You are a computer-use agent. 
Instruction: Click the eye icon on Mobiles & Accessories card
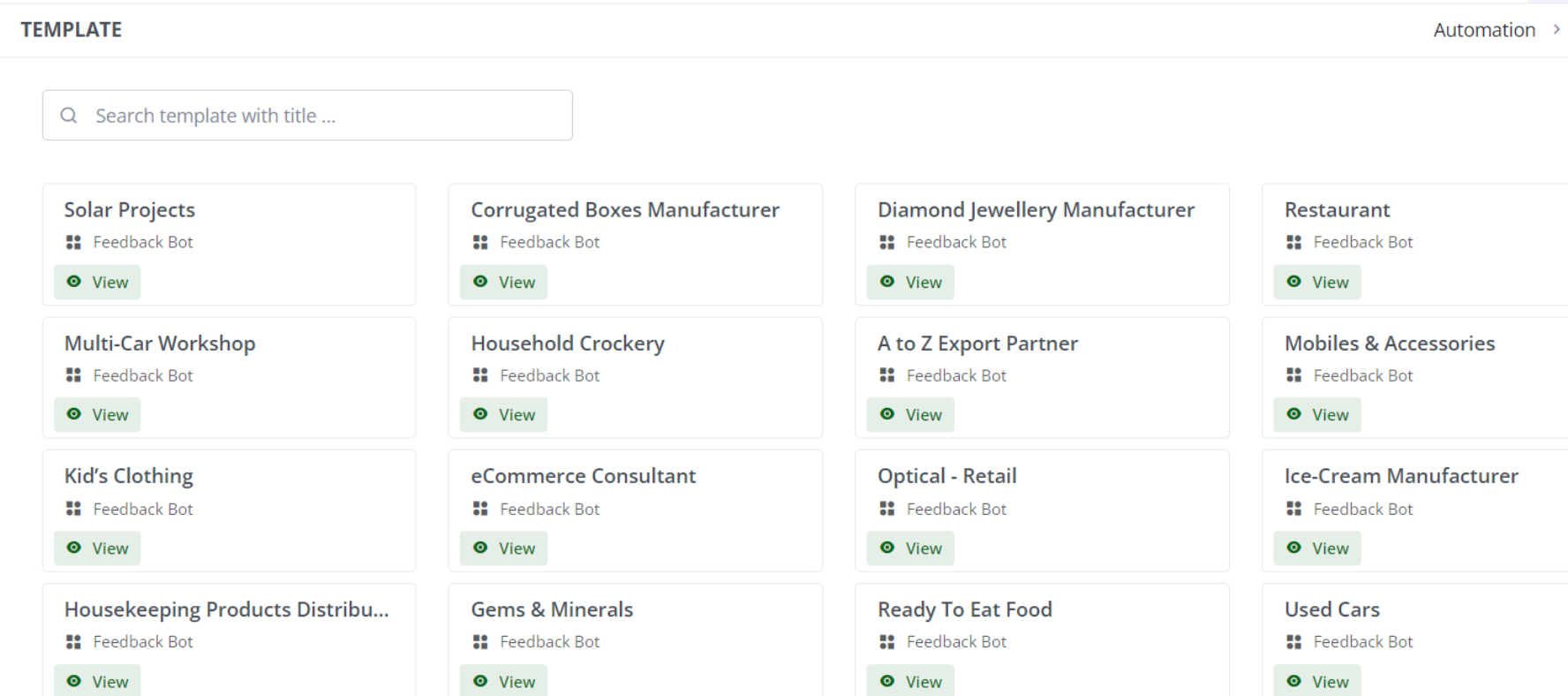click(x=1294, y=414)
